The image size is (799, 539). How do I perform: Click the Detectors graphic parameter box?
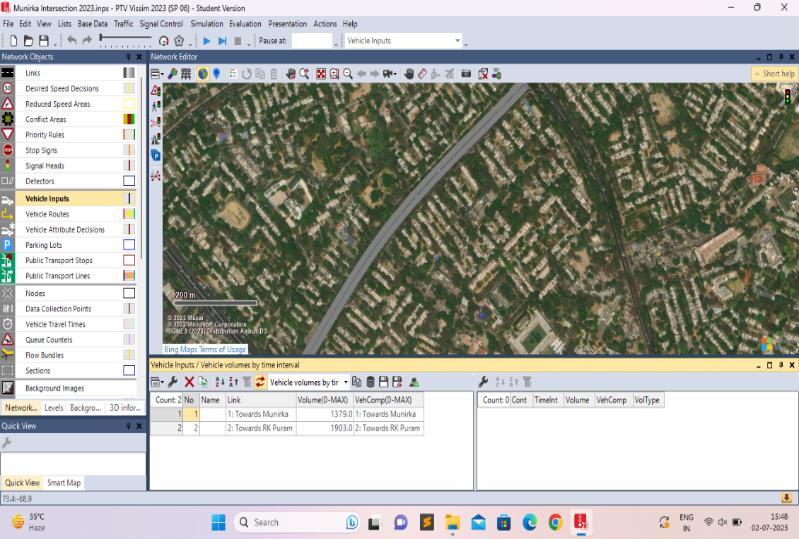pyautogui.click(x=129, y=181)
